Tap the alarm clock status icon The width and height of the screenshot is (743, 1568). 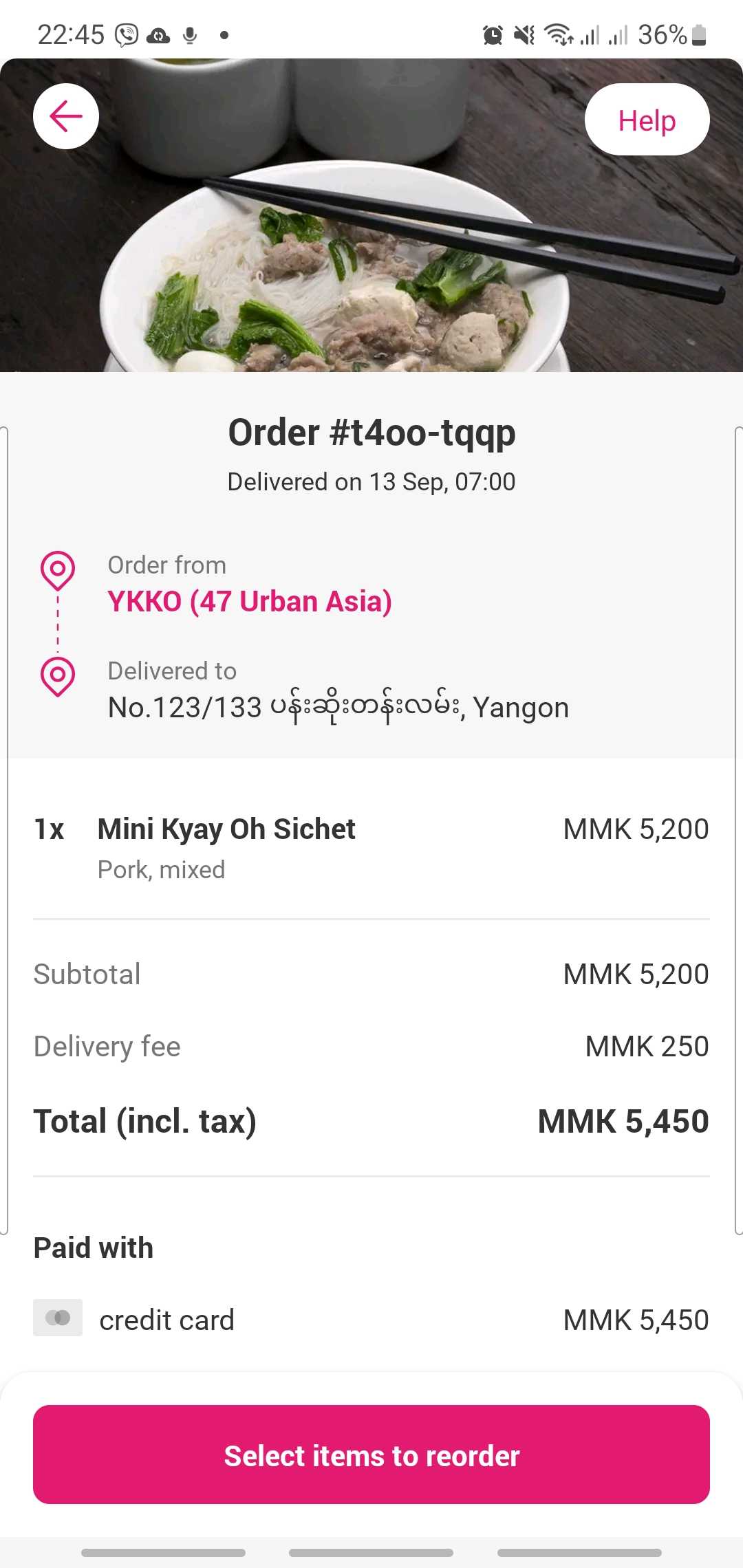click(x=493, y=34)
